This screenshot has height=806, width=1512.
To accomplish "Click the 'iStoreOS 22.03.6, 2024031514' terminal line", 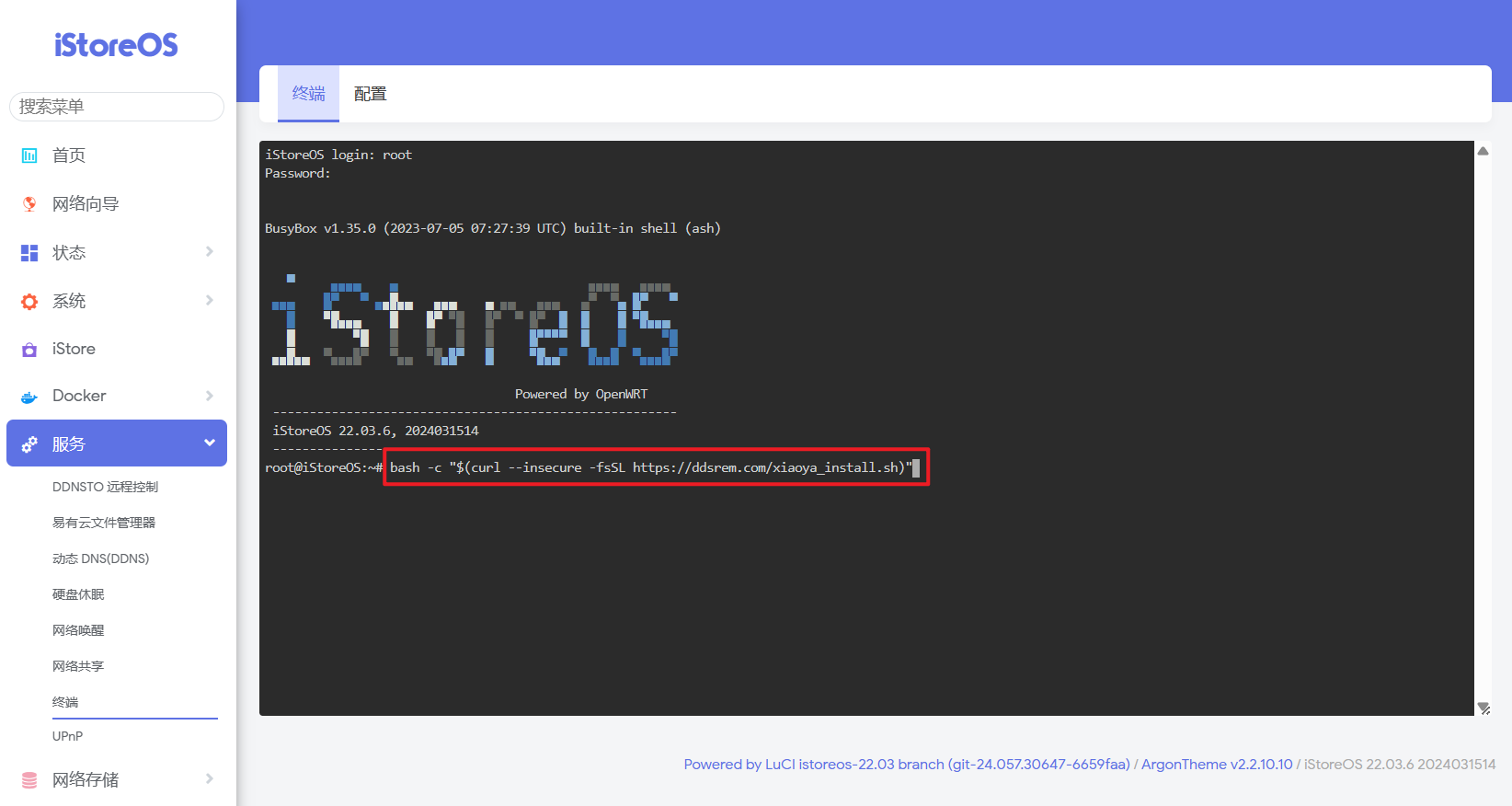I will click(375, 431).
